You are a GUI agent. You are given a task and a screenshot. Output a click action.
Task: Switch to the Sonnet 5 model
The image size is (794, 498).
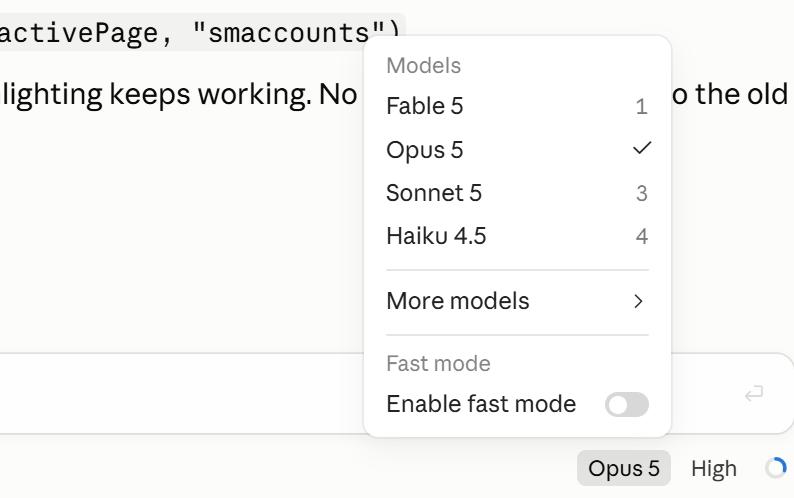point(517,193)
